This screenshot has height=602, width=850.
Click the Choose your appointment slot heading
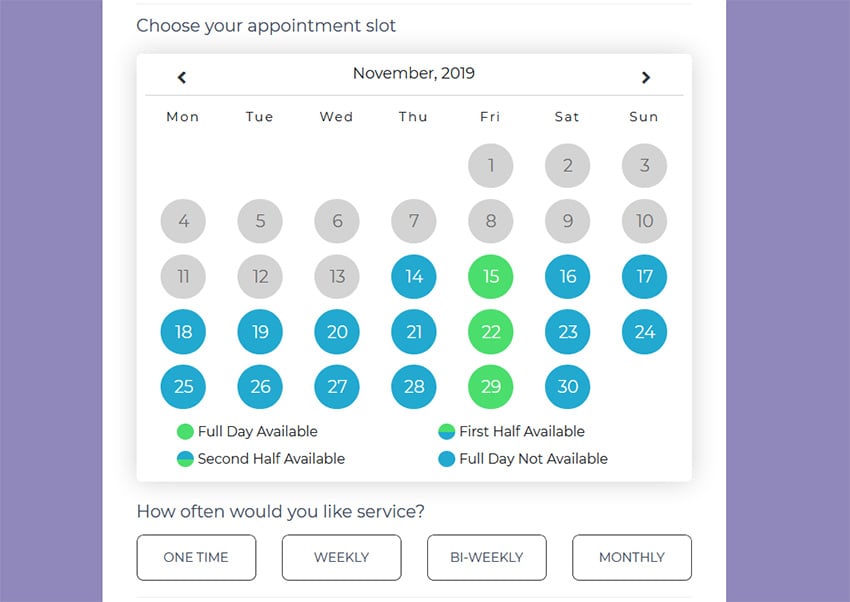pos(267,26)
